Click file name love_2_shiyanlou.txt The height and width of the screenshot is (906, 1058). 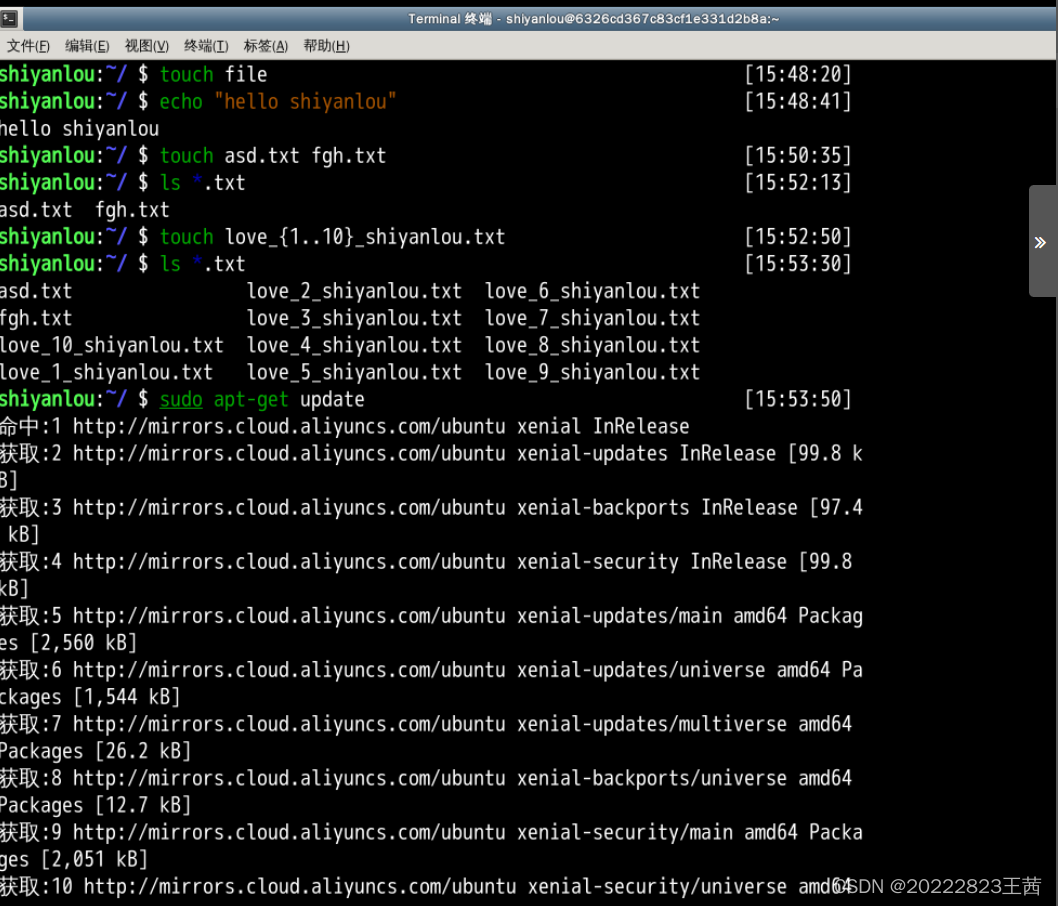point(354,291)
